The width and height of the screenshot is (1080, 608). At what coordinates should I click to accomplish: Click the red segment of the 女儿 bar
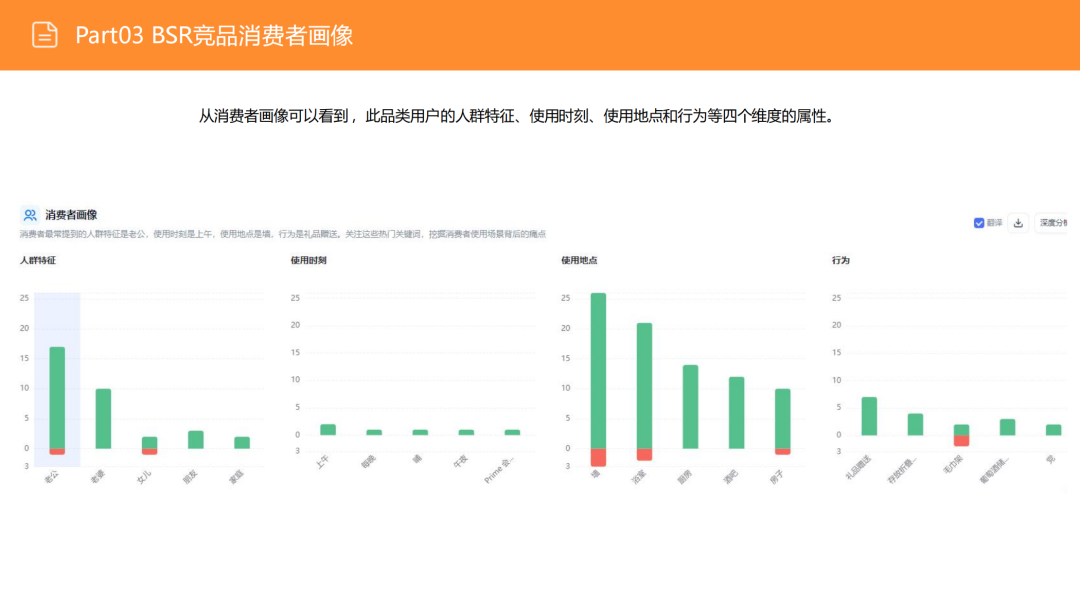click(149, 452)
